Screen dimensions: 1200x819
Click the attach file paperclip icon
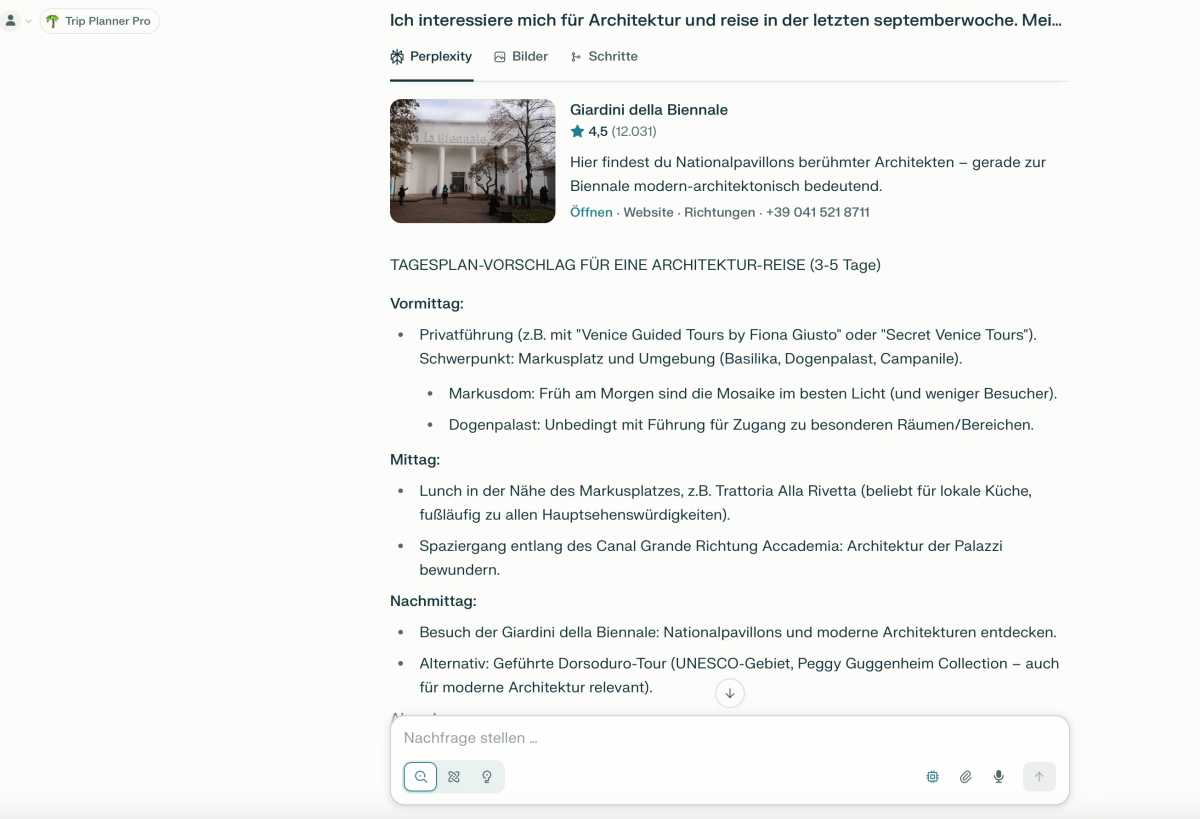point(966,776)
